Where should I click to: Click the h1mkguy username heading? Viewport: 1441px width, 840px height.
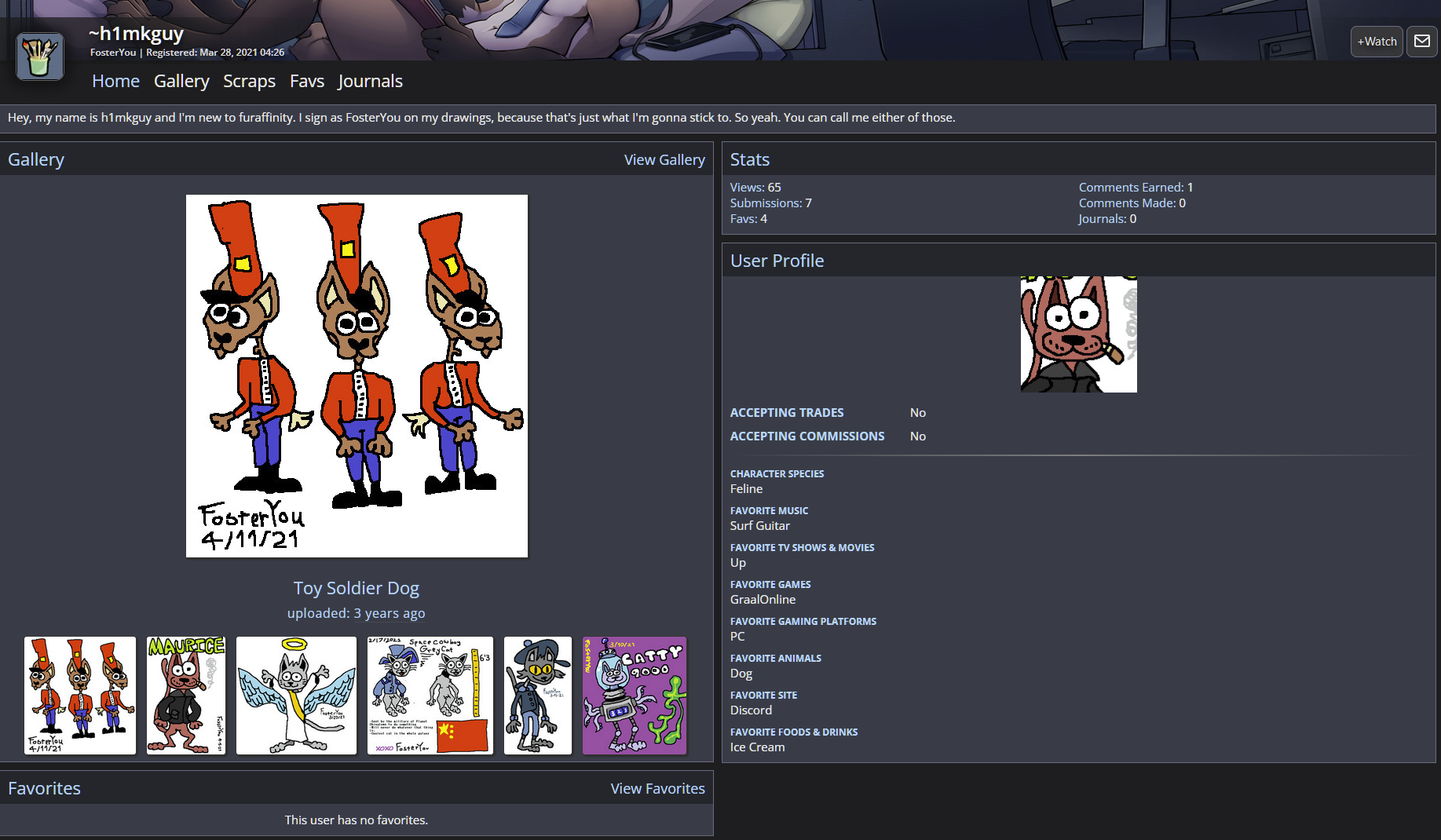136,34
